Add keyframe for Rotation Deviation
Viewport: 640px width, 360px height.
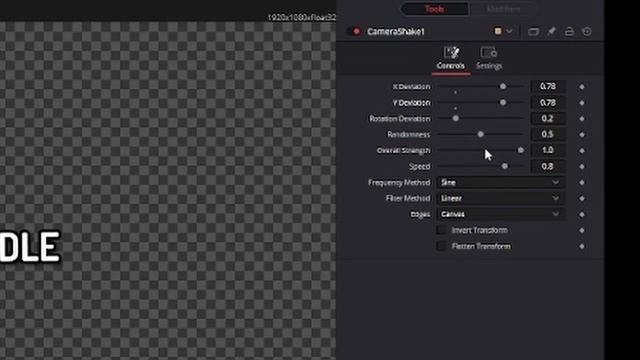point(582,118)
